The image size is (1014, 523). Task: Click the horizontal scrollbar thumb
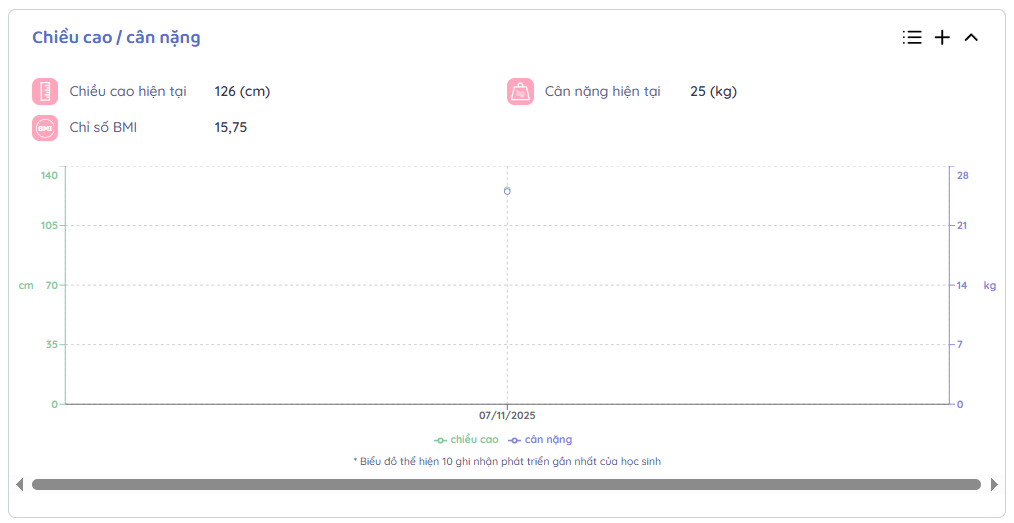pyautogui.click(x=506, y=485)
